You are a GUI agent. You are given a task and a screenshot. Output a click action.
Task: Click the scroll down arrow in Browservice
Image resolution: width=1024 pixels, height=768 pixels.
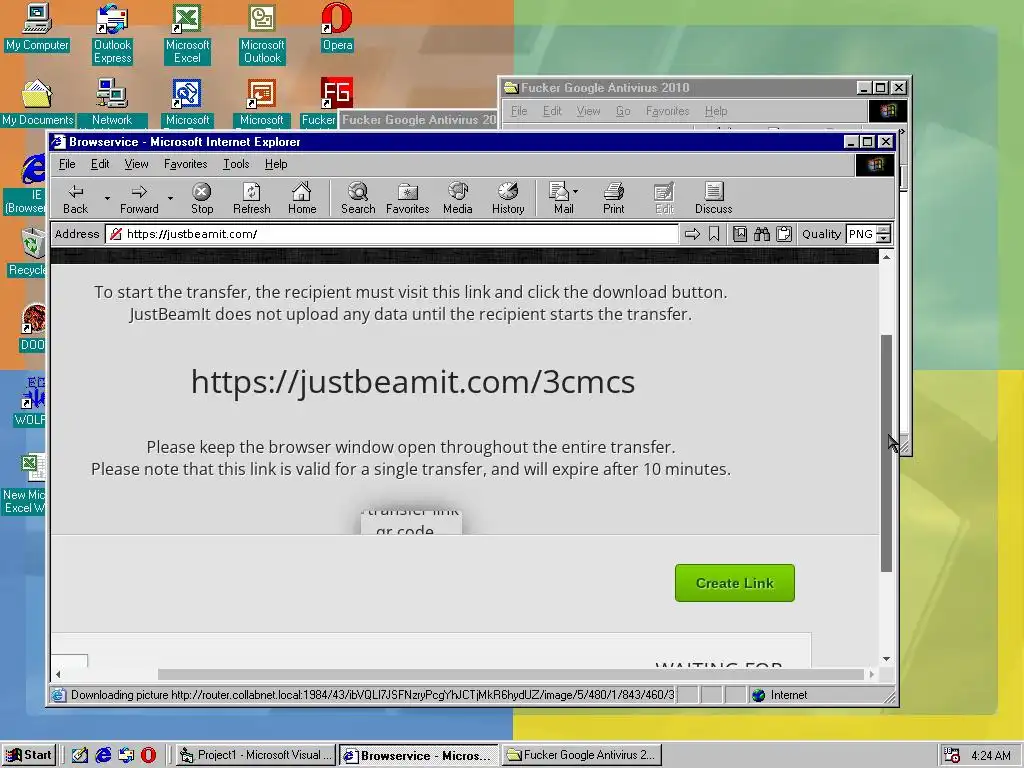pos(886,659)
